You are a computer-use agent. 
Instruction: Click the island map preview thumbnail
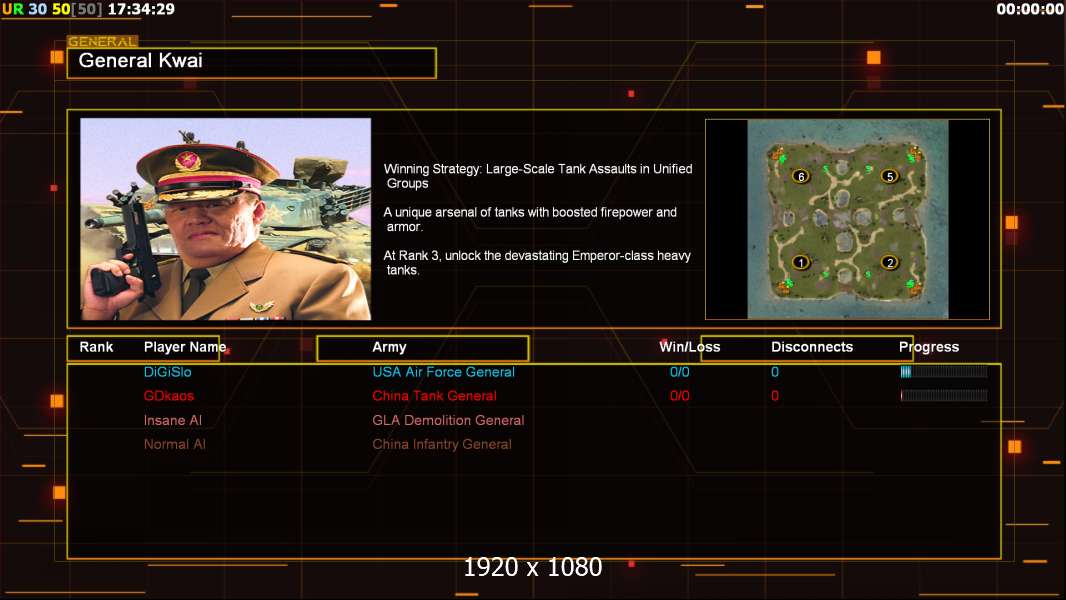pyautogui.click(x=847, y=219)
